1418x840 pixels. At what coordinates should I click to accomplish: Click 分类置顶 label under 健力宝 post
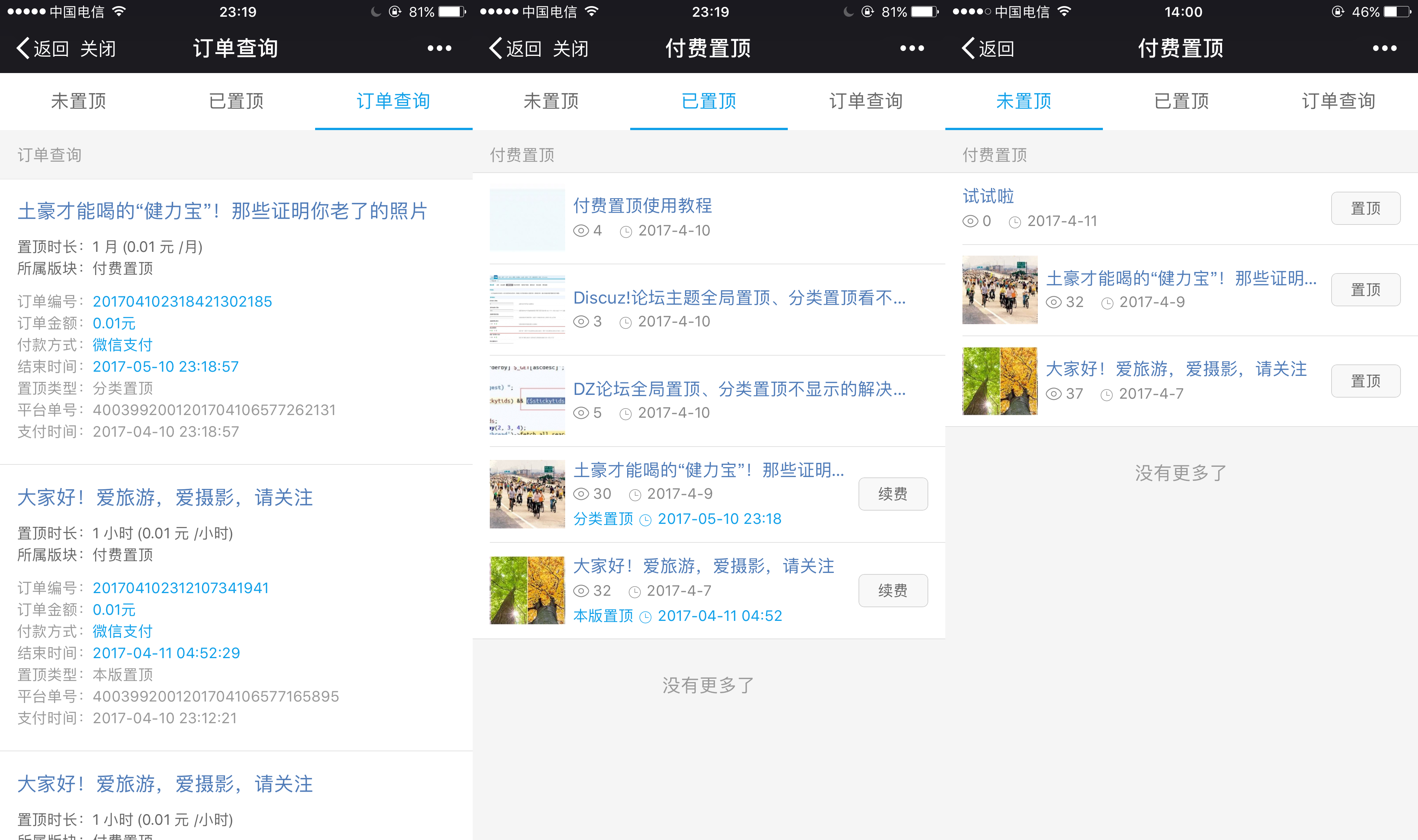click(603, 519)
